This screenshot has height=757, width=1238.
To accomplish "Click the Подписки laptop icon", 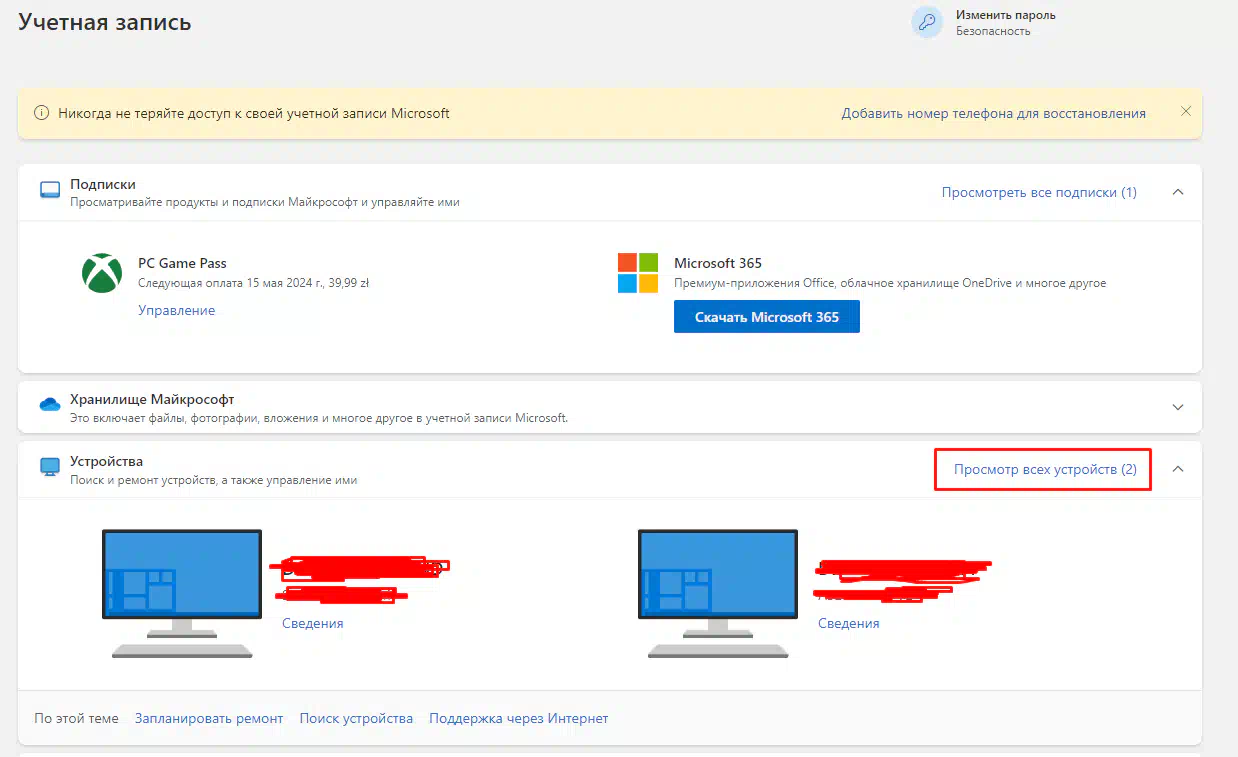I will pyautogui.click(x=50, y=190).
